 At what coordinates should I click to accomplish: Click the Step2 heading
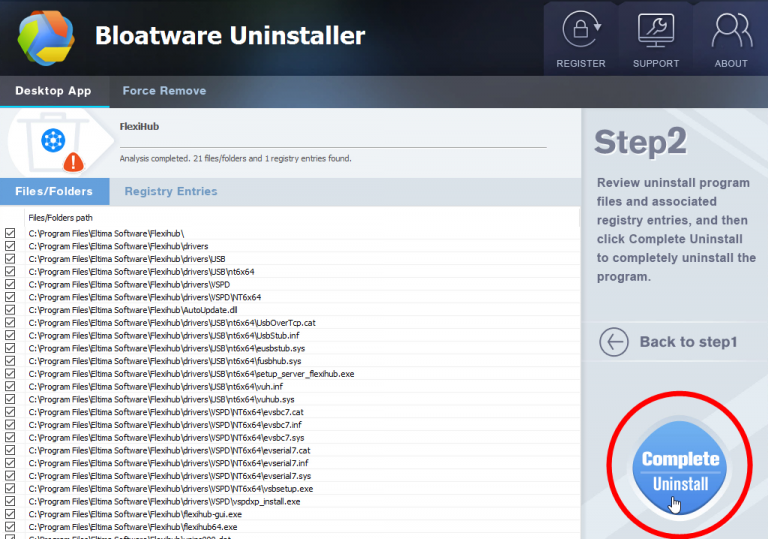pos(640,142)
